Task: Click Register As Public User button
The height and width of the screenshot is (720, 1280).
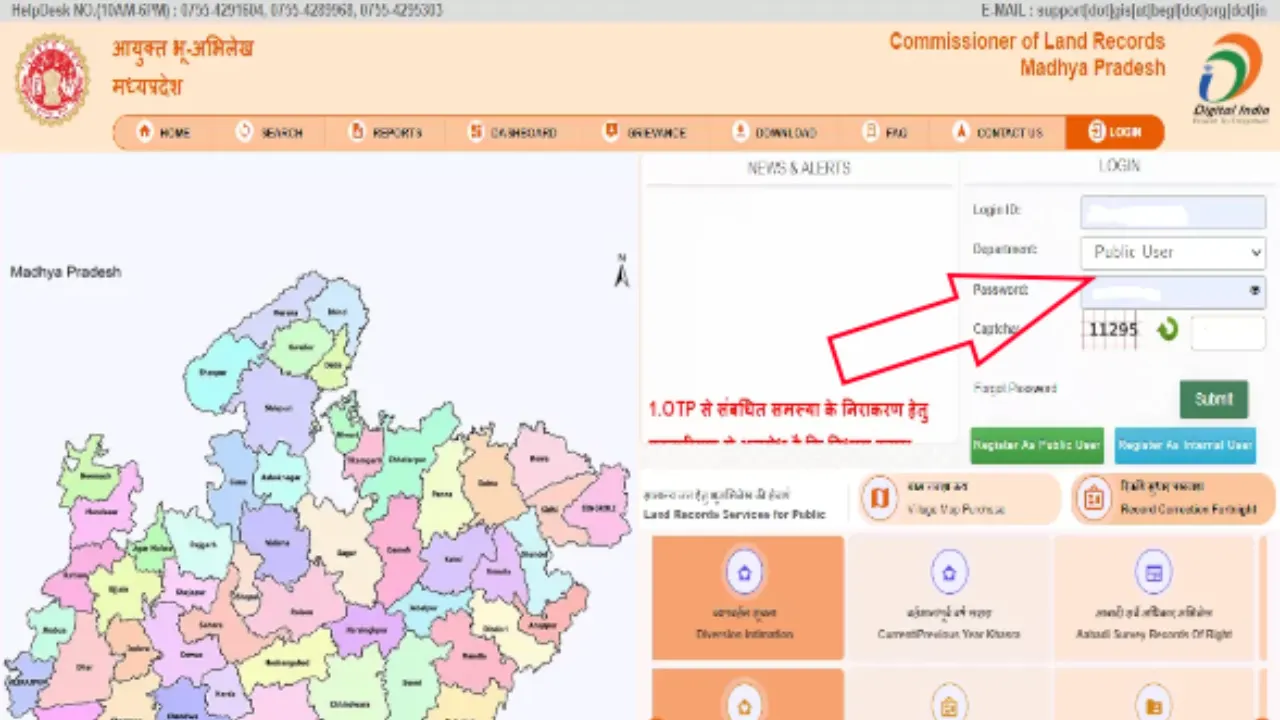Action: (1036, 445)
